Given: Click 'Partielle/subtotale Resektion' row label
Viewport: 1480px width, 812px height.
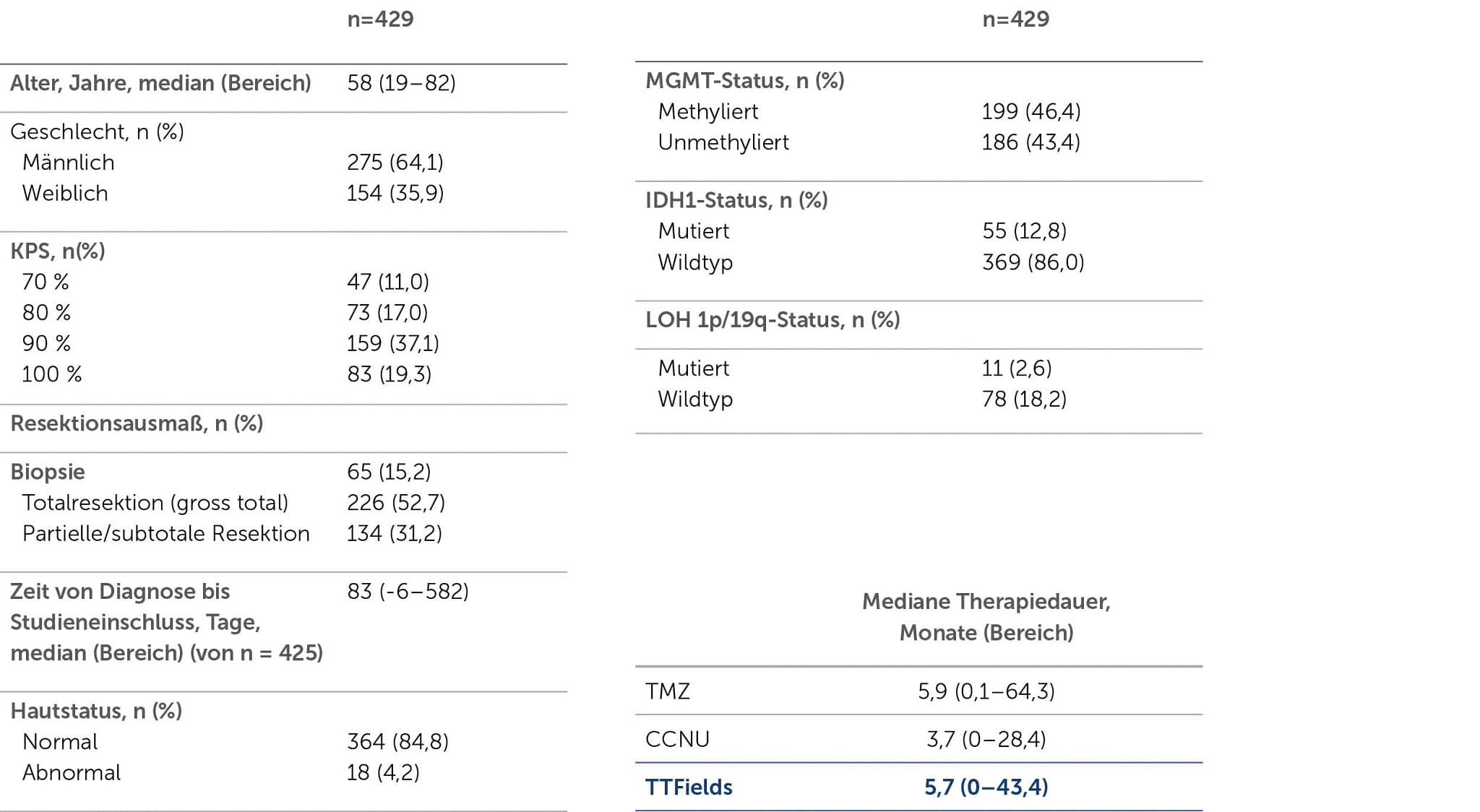Looking at the screenshot, I should point(165,534).
